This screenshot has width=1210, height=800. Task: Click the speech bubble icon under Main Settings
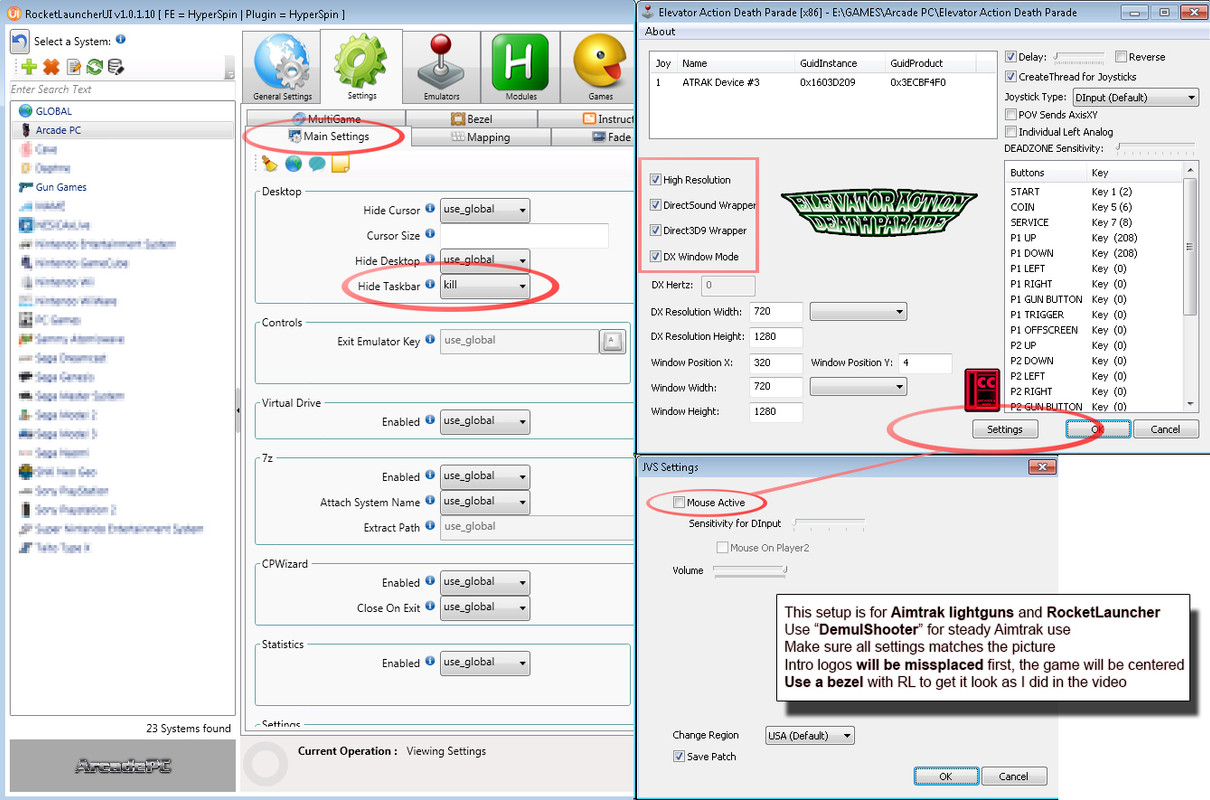click(x=317, y=163)
